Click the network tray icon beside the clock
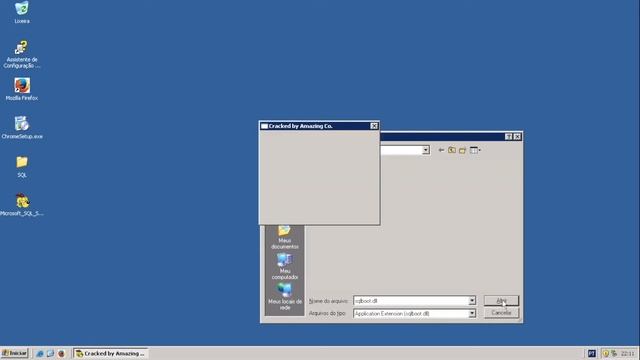This screenshot has height=360, width=640. pos(614,353)
